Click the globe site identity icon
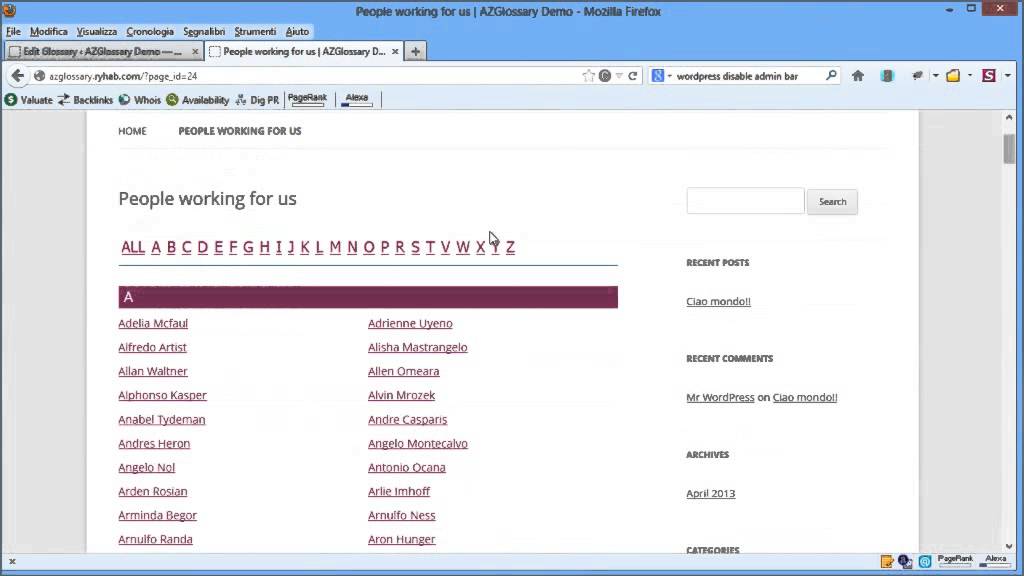 39,76
